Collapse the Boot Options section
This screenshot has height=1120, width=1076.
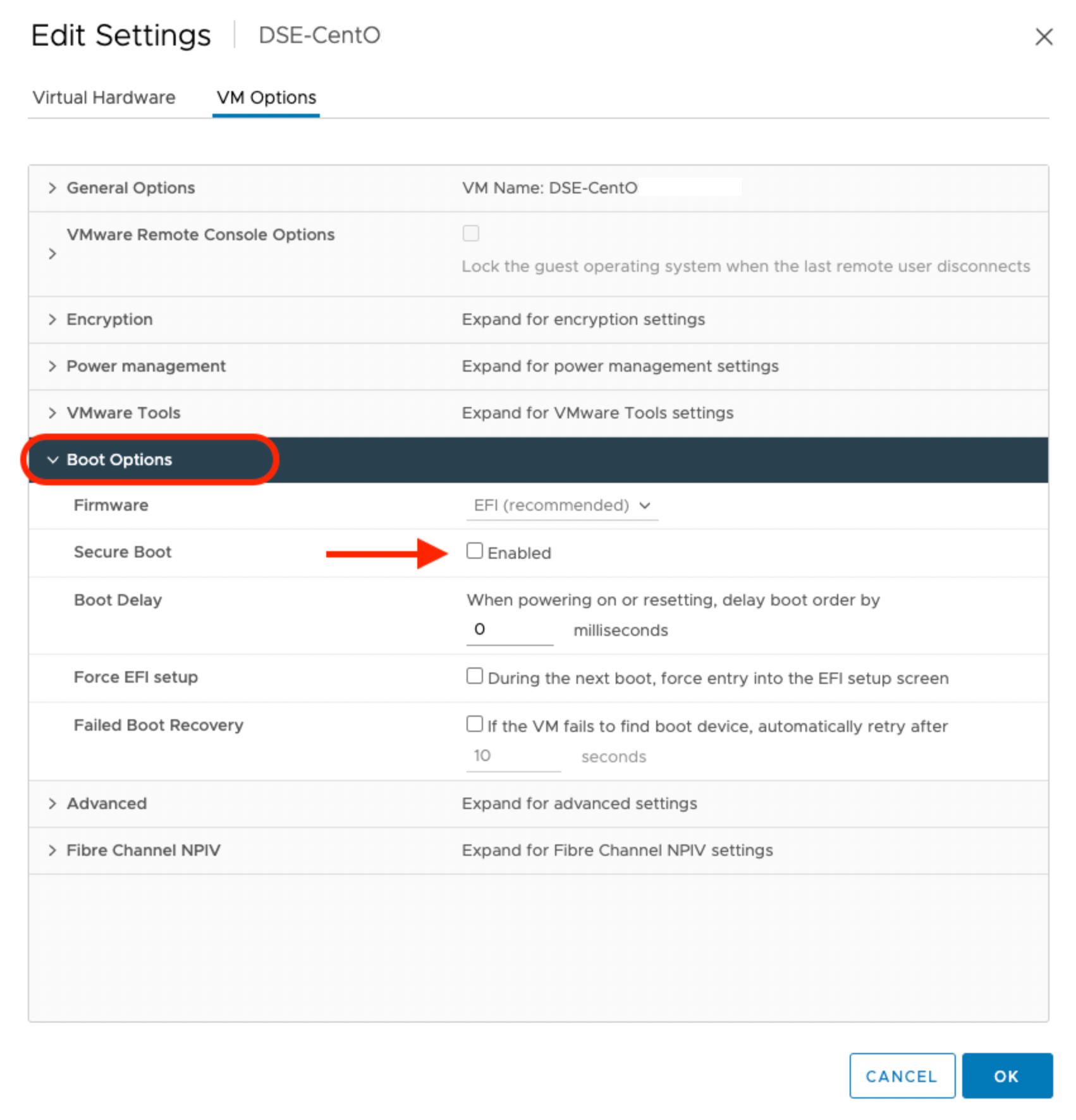click(52, 460)
